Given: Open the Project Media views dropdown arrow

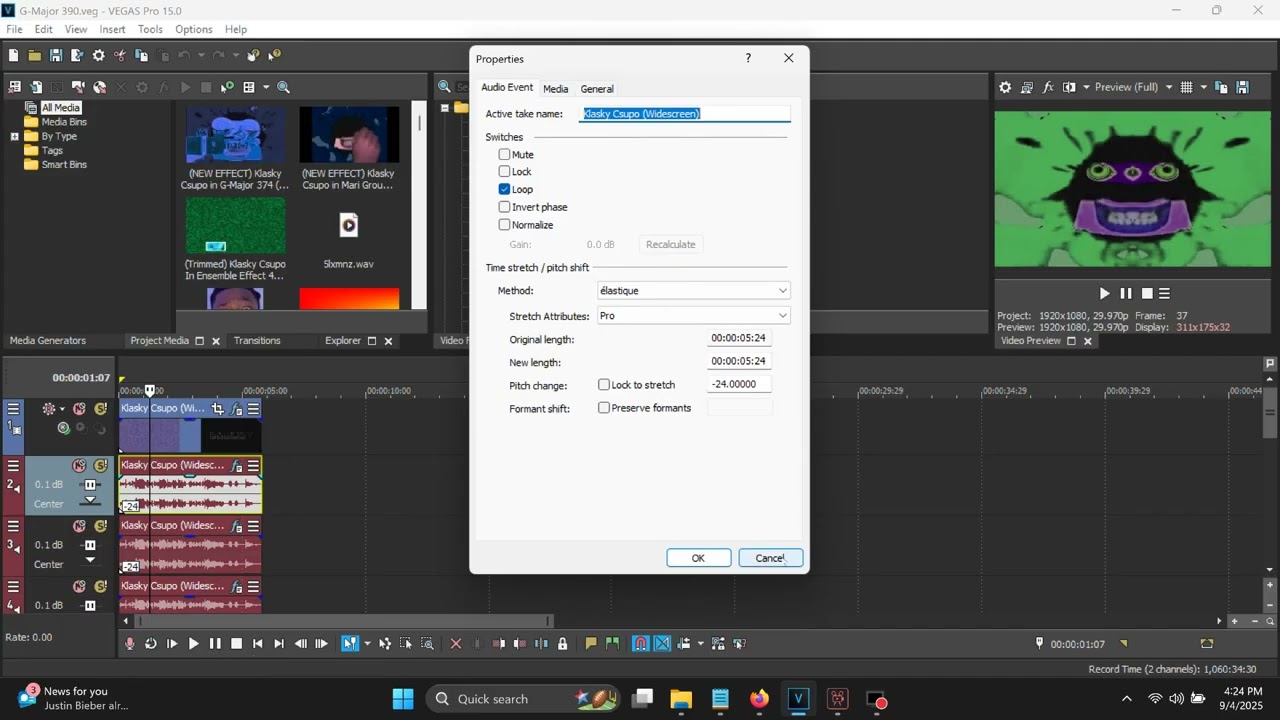Looking at the screenshot, I should [x=266, y=87].
